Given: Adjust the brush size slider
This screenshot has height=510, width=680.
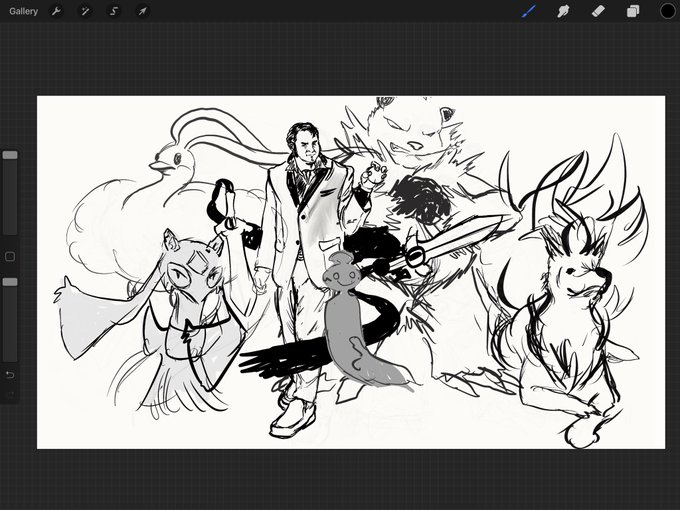Looking at the screenshot, I should (x=10, y=193).
